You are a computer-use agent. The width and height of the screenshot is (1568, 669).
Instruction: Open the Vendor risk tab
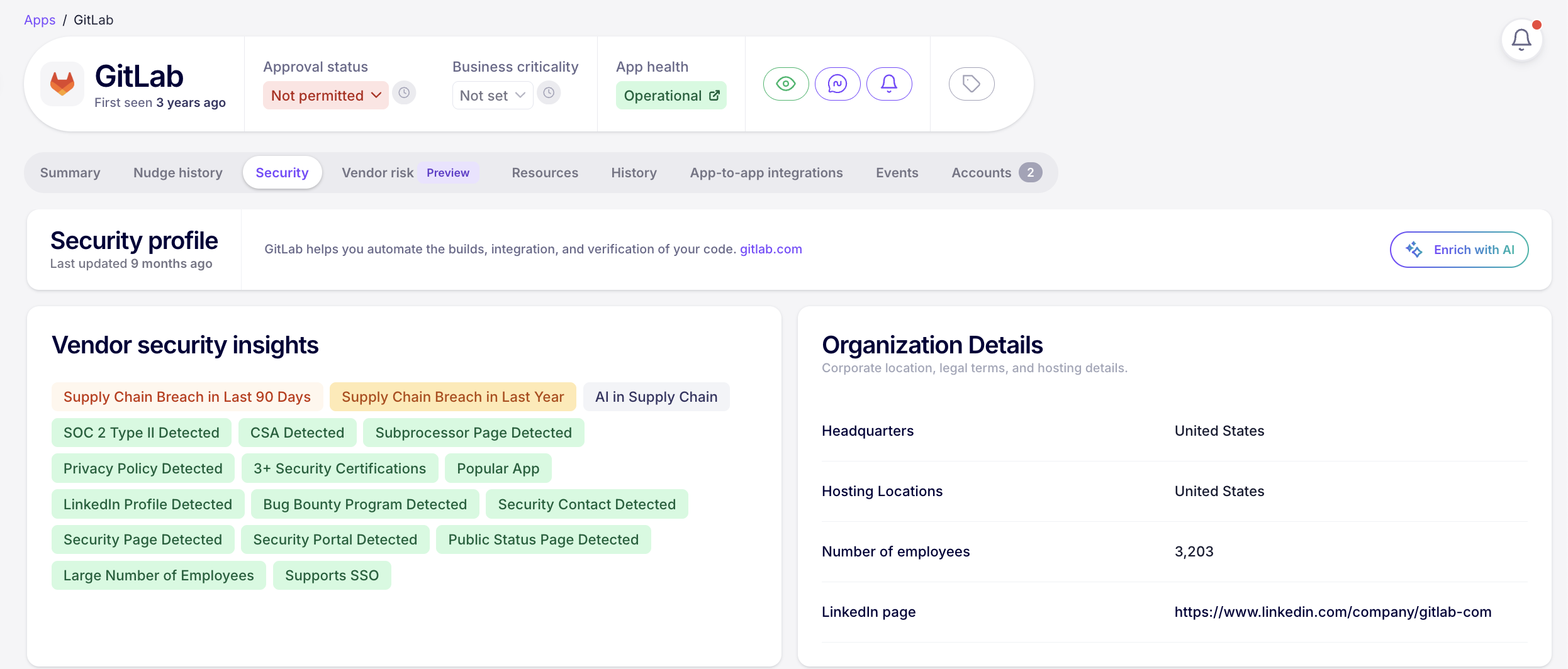pyautogui.click(x=378, y=173)
